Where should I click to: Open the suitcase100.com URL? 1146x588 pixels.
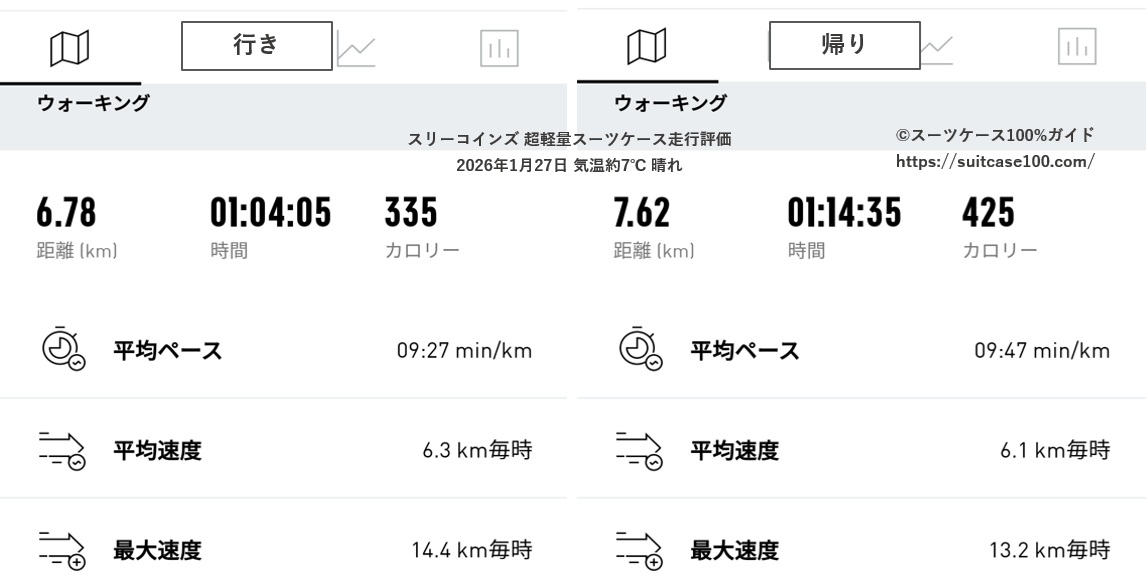click(x=994, y=161)
